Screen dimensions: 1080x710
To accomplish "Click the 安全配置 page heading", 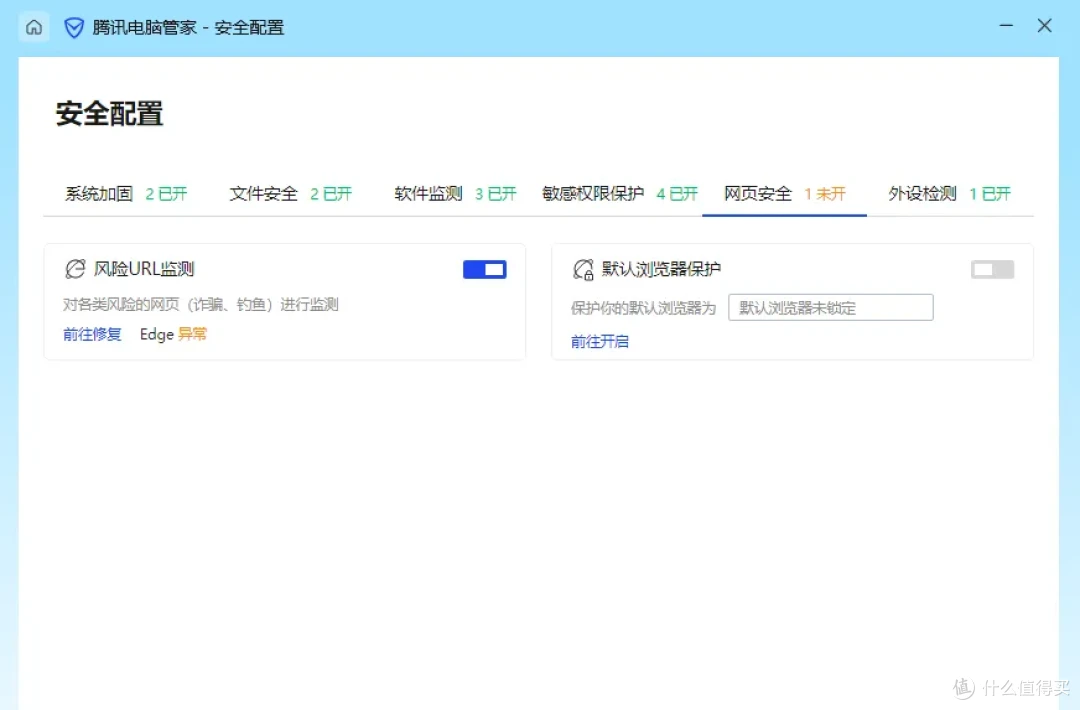I will [x=110, y=114].
